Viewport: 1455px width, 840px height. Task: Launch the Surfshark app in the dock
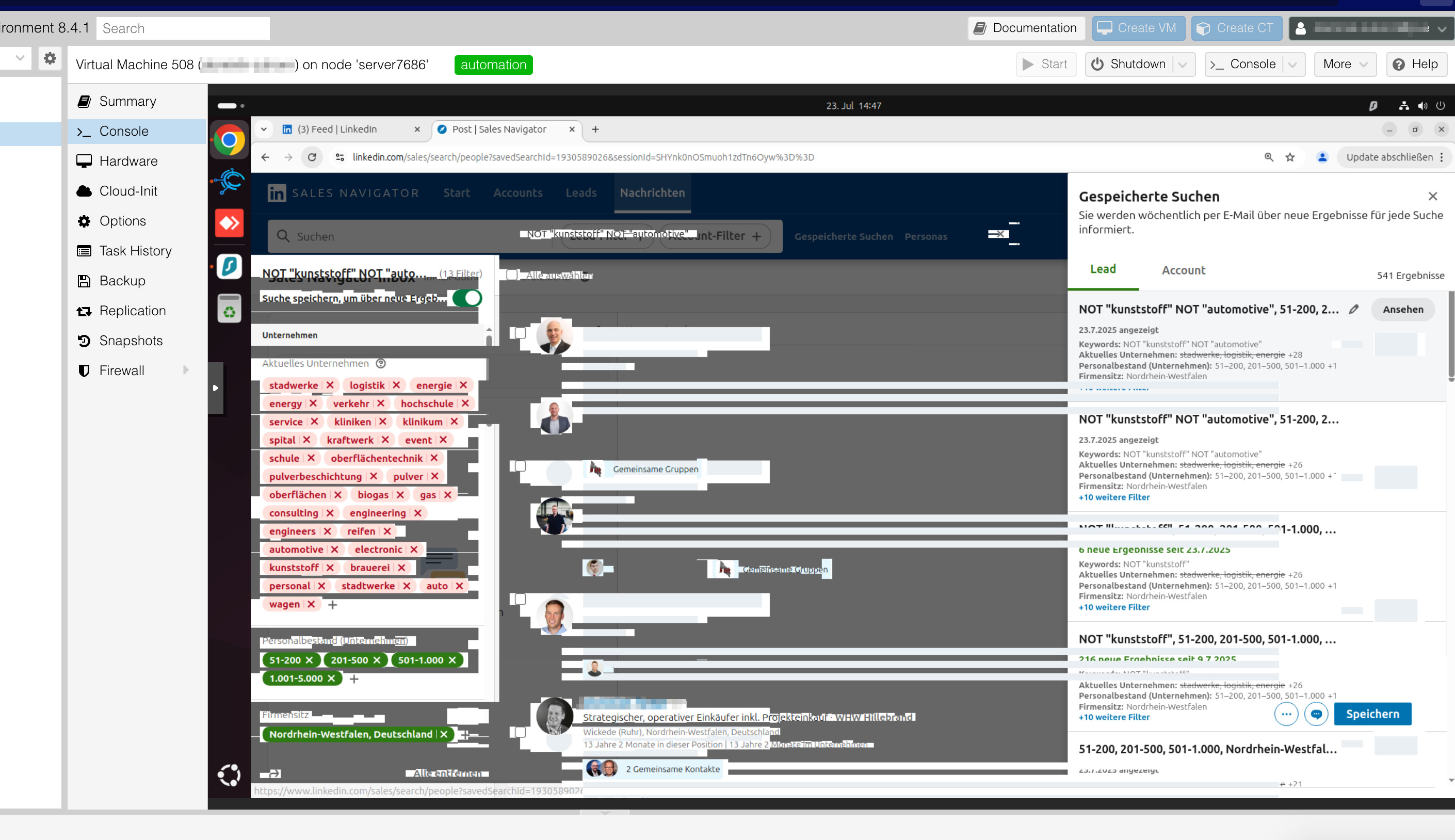pyautogui.click(x=229, y=267)
